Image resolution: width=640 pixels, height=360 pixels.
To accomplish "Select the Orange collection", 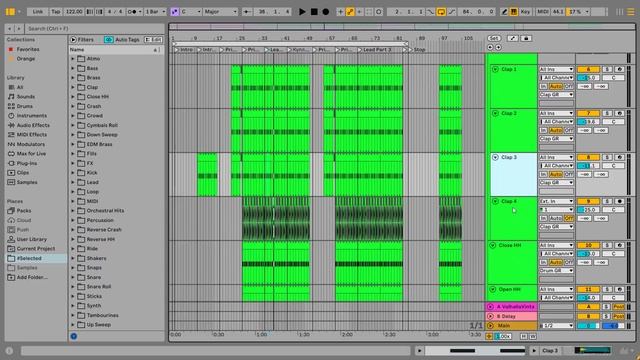I will point(25,59).
